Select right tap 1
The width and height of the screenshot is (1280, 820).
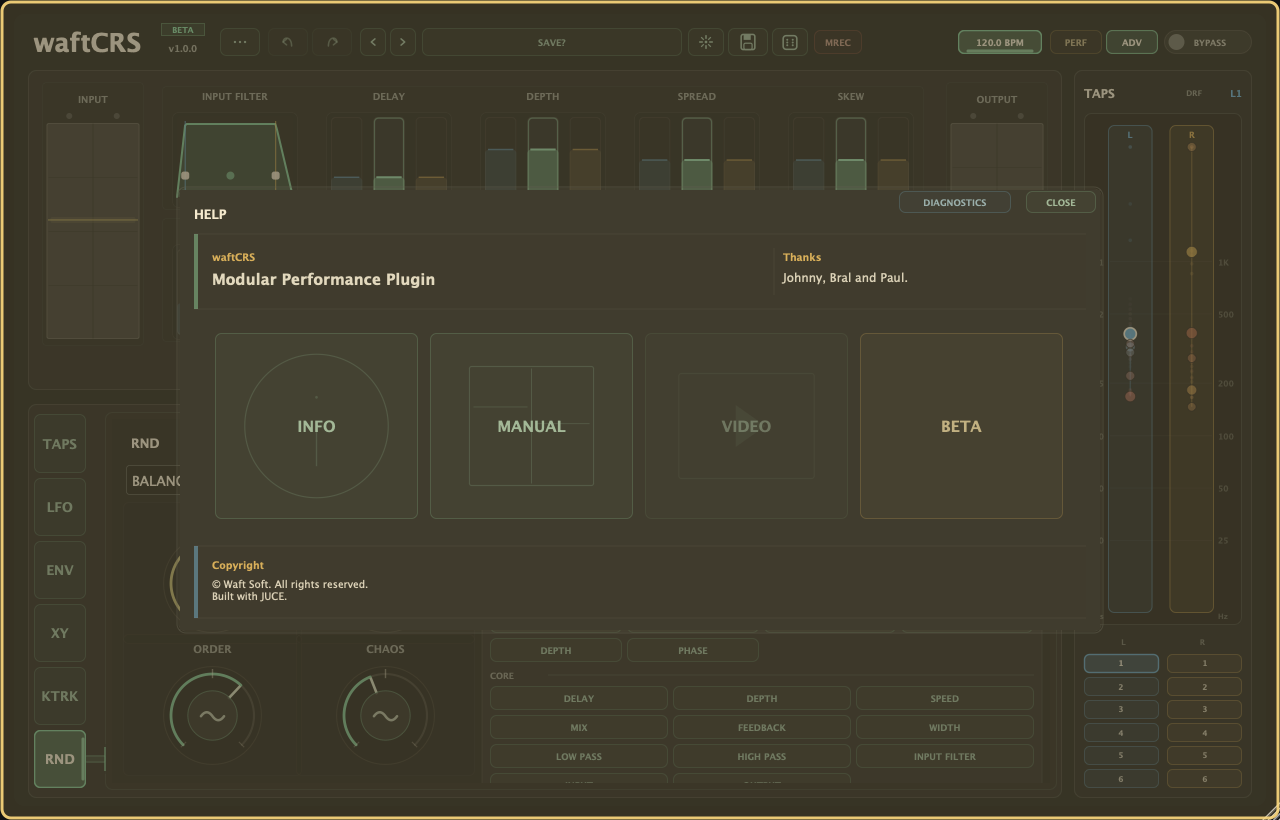(x=1204, y=663)
